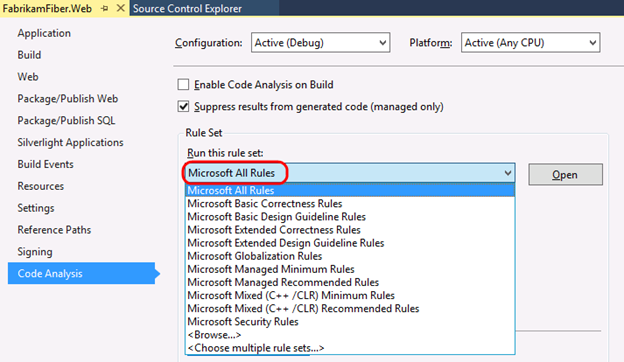This screenshot has height=362, width=624.
Task: Choose Microsoft Extended Correctness Rules
Action: point(350,230)
